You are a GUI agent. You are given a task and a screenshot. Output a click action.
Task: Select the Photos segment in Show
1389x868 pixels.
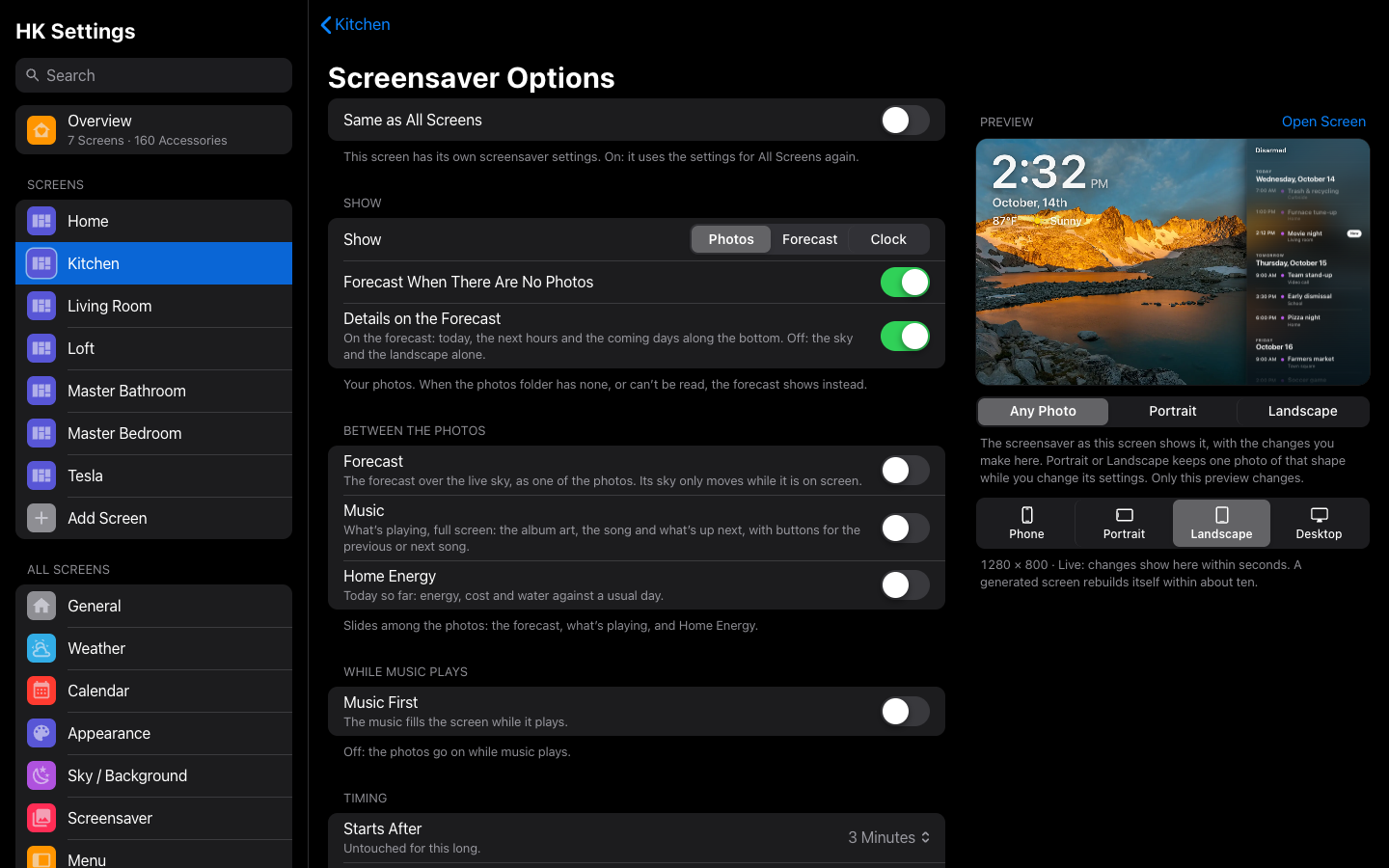click(731, 239)
